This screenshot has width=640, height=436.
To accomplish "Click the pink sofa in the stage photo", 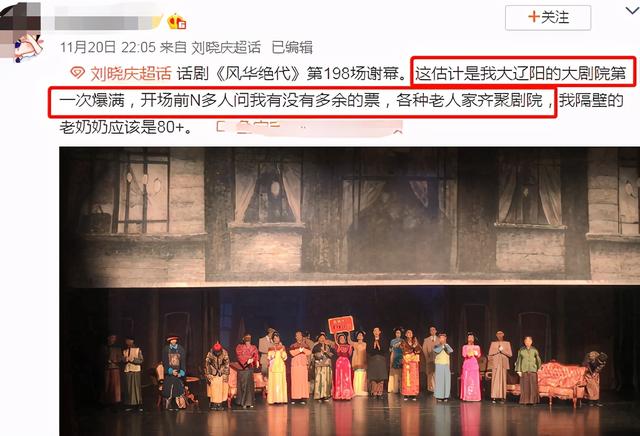I will [x=562, y=381].
